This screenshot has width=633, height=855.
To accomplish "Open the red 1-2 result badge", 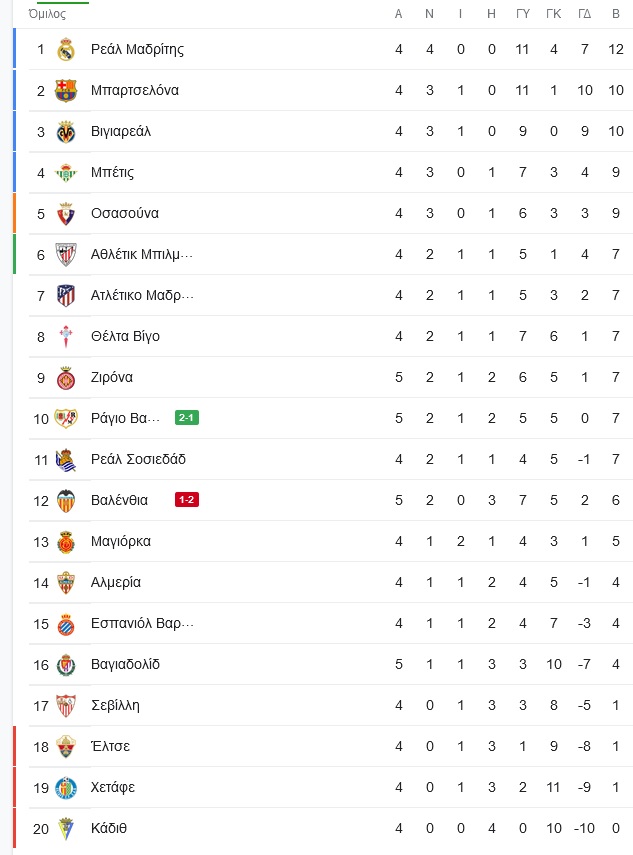I will tap(186, 499).
